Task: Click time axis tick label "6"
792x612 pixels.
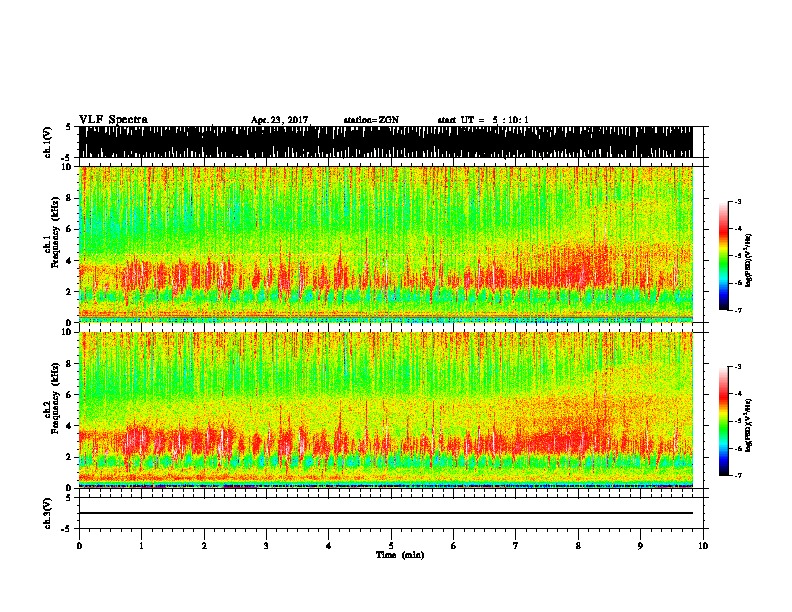Action: [x=454, y=546]
